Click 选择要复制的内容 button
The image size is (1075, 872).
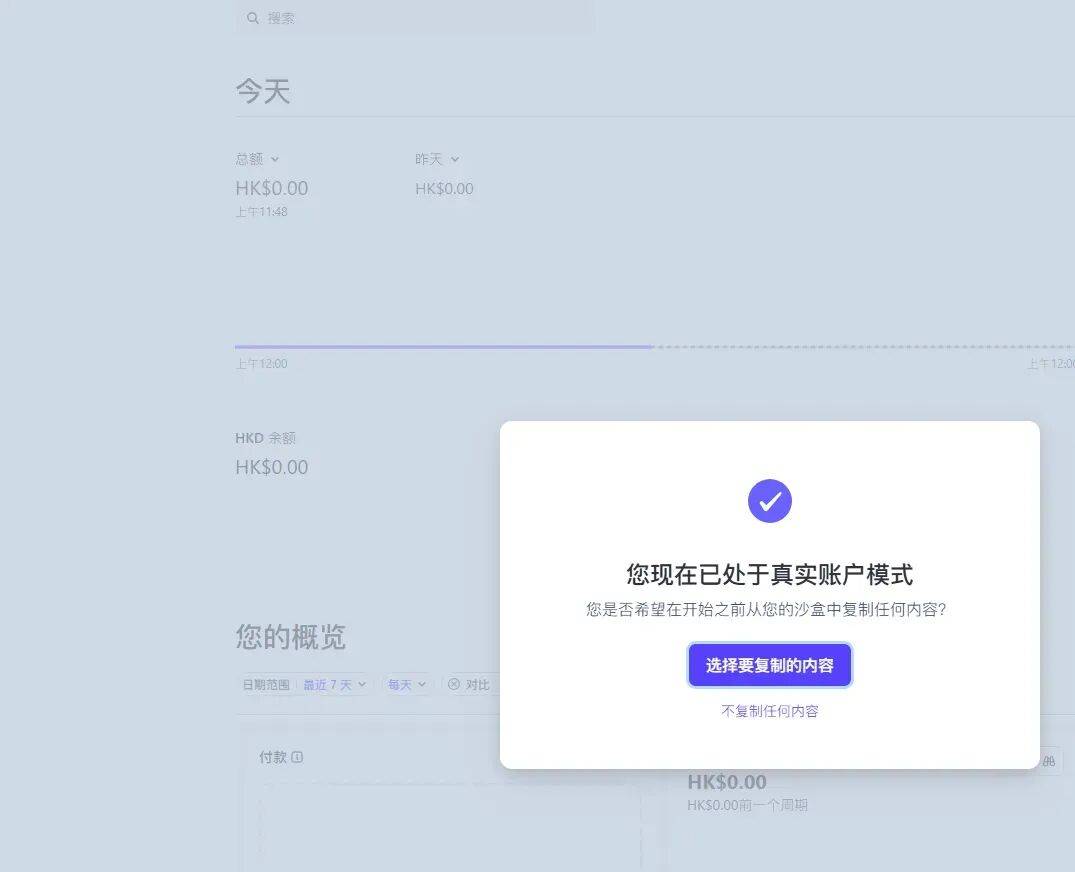[769, 665]
